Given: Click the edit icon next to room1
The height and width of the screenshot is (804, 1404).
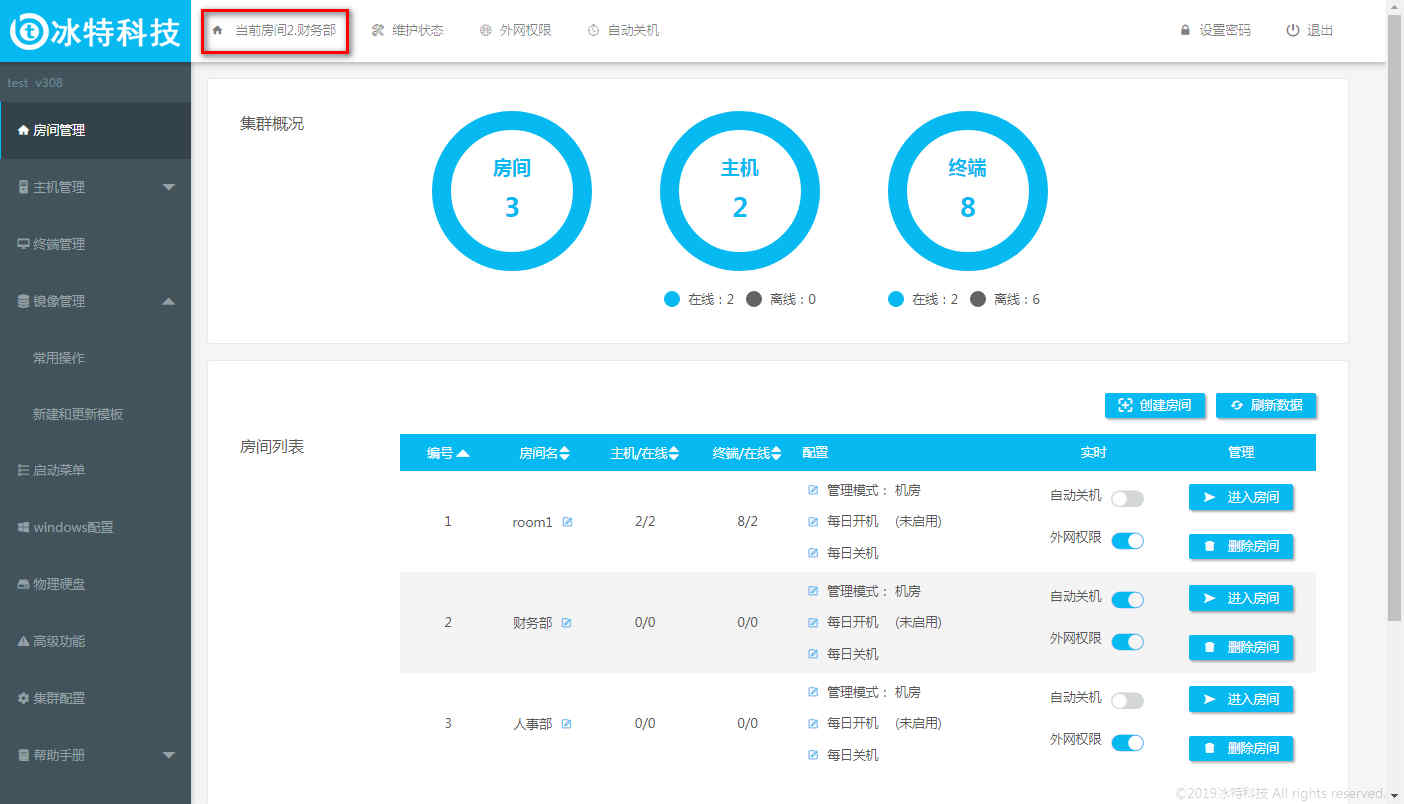Looking at the screenshot, I should tap(567, 522).
